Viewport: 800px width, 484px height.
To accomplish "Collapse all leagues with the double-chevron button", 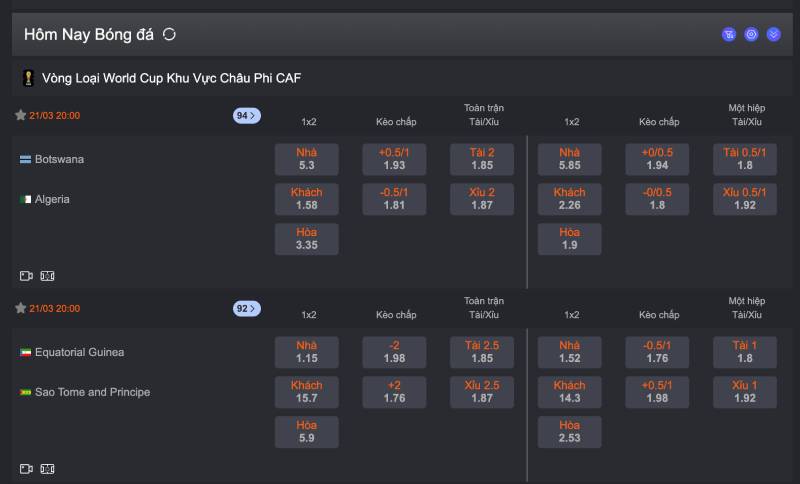I will pyautogui.click(x=773, y=34).
